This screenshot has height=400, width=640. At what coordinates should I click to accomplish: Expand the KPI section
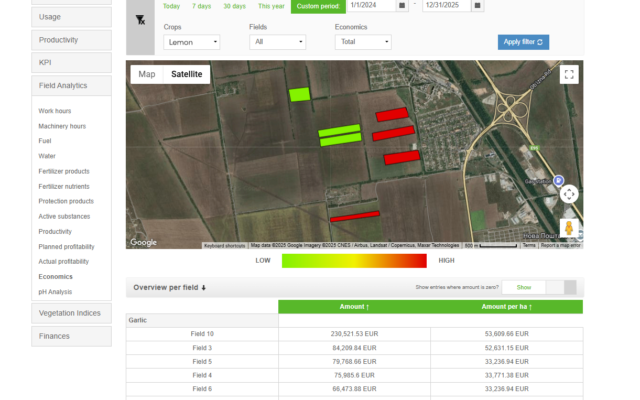point(71,62)
